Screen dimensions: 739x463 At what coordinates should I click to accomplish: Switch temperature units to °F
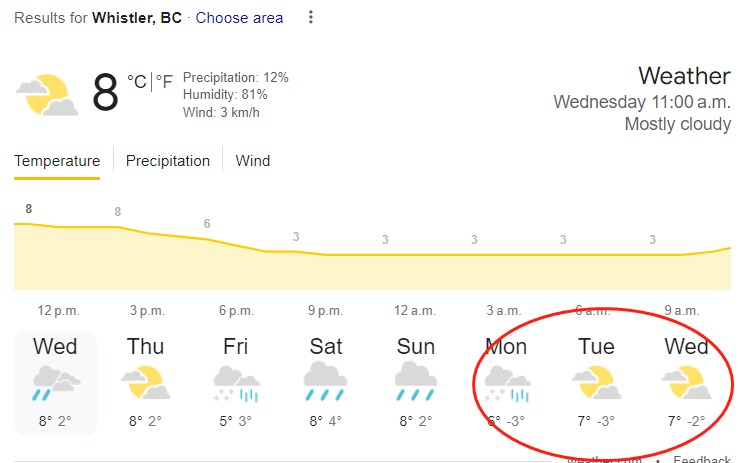coord(164,82)
